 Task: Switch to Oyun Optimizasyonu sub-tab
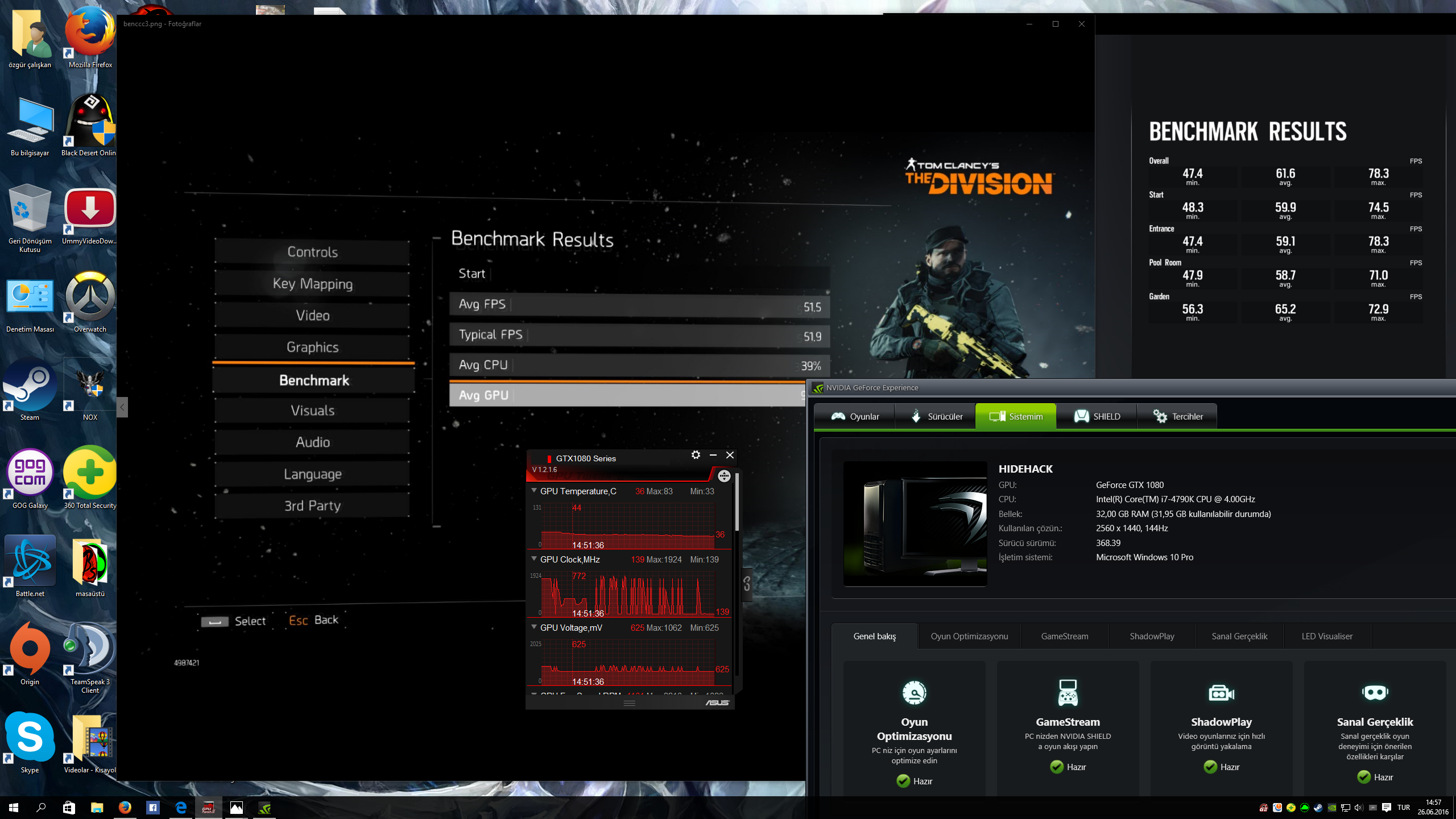(x=969, y=636)
